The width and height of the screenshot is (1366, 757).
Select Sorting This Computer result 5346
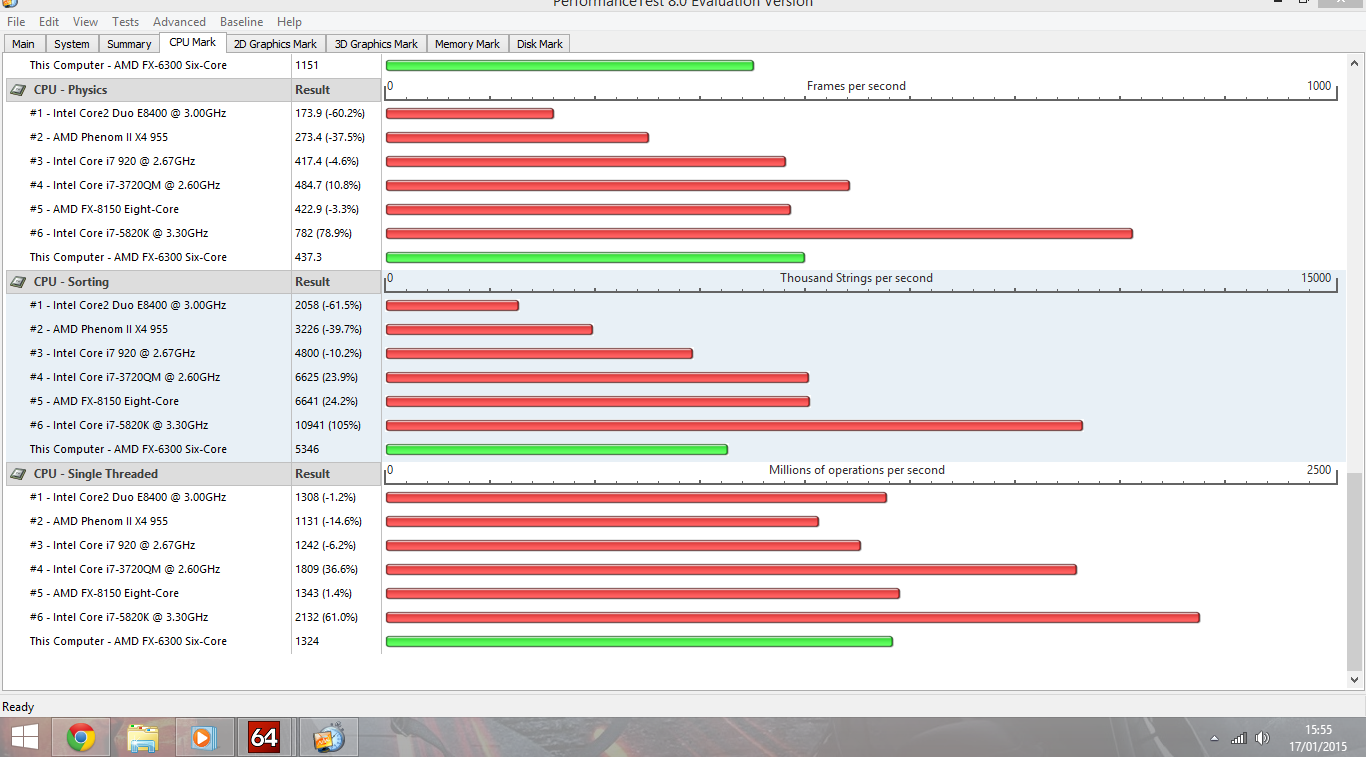307,449
